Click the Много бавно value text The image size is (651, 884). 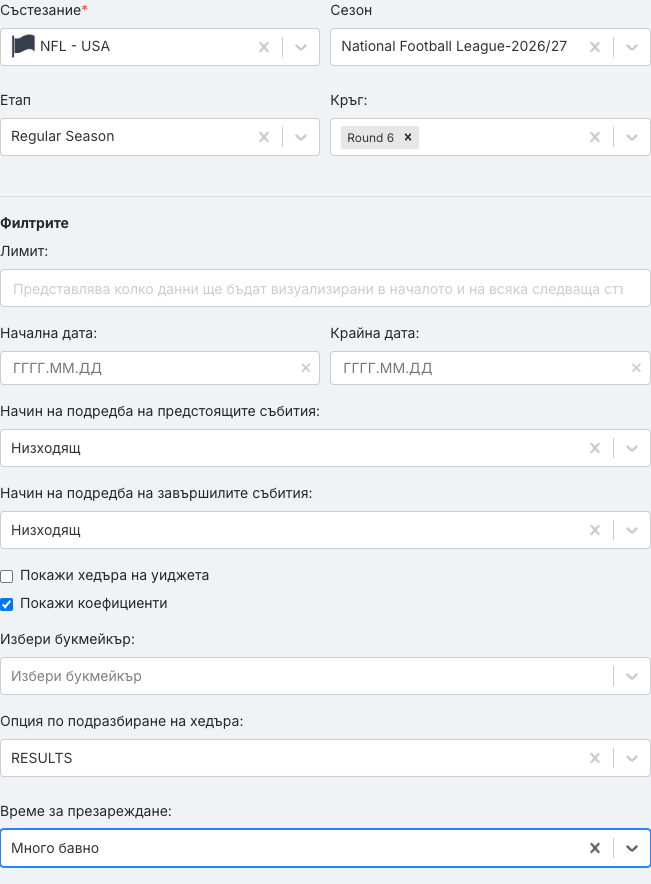(55, 848)
